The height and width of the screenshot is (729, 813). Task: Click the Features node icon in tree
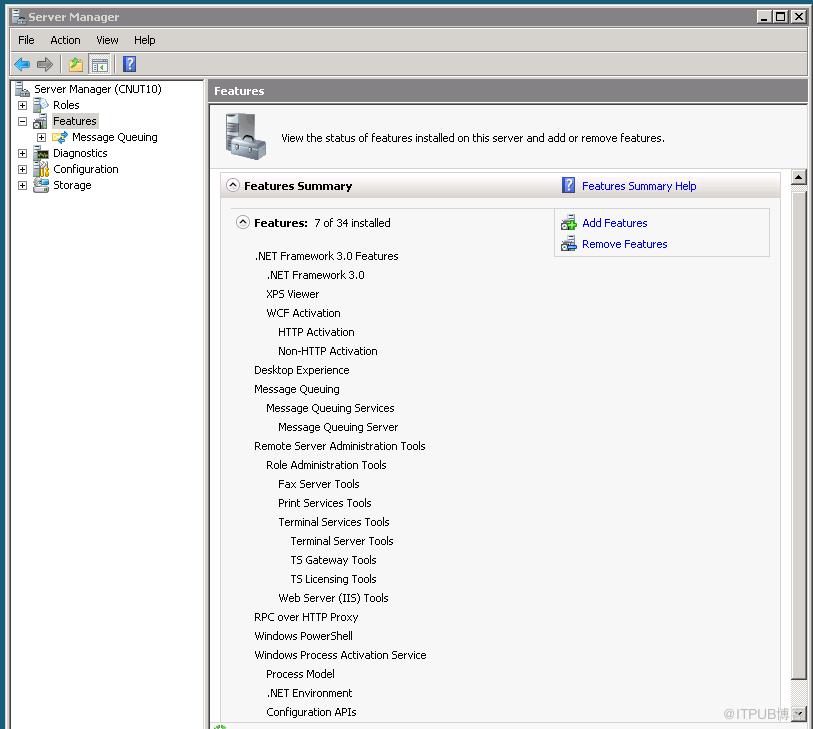pyautogui.click(x=40, y=121)
